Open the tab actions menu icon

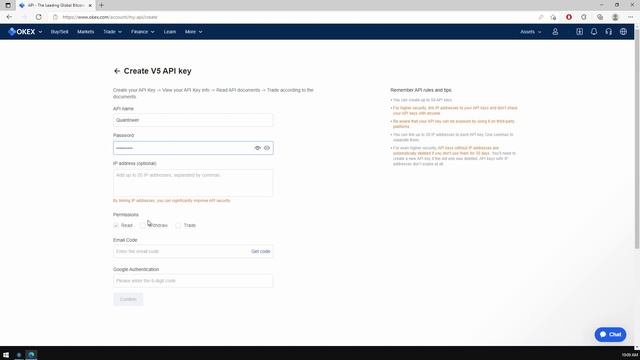8,5
